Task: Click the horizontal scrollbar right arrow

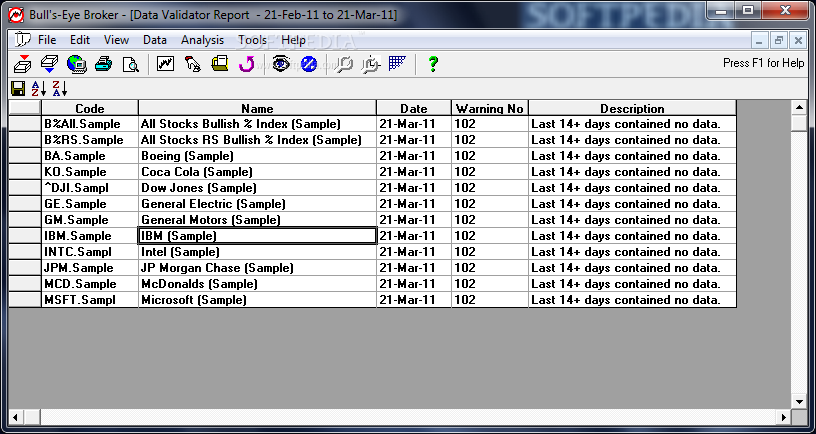Action: [x=784, y=417]
